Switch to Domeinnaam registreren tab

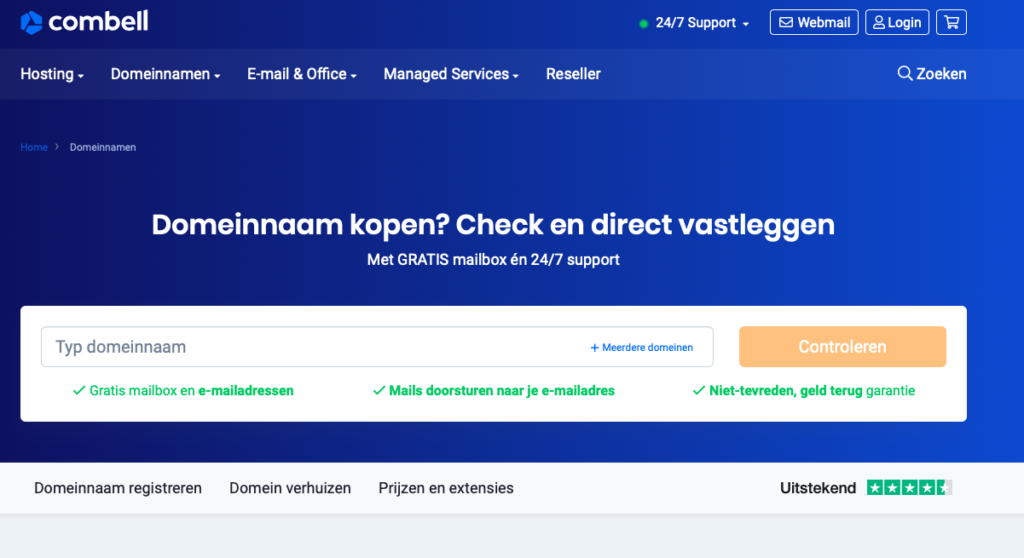[118, 488]
